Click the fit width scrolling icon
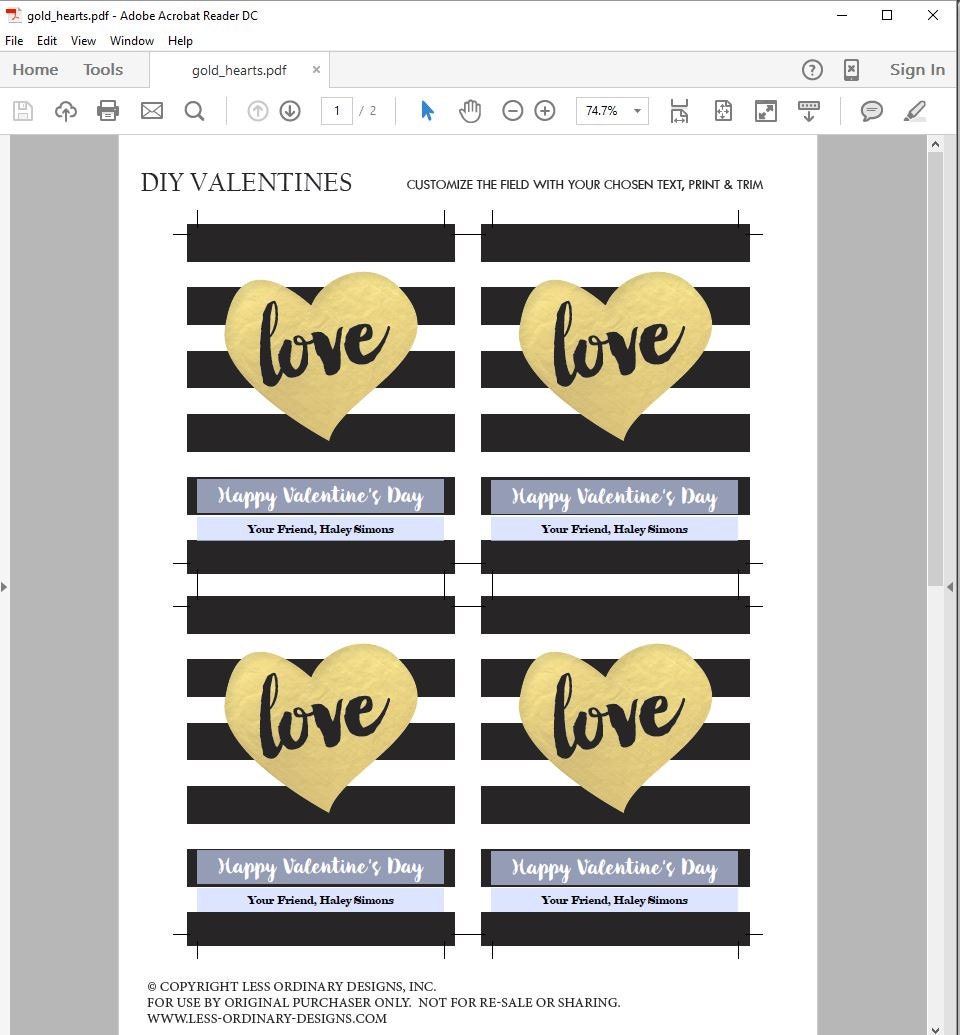 [679, 111]
